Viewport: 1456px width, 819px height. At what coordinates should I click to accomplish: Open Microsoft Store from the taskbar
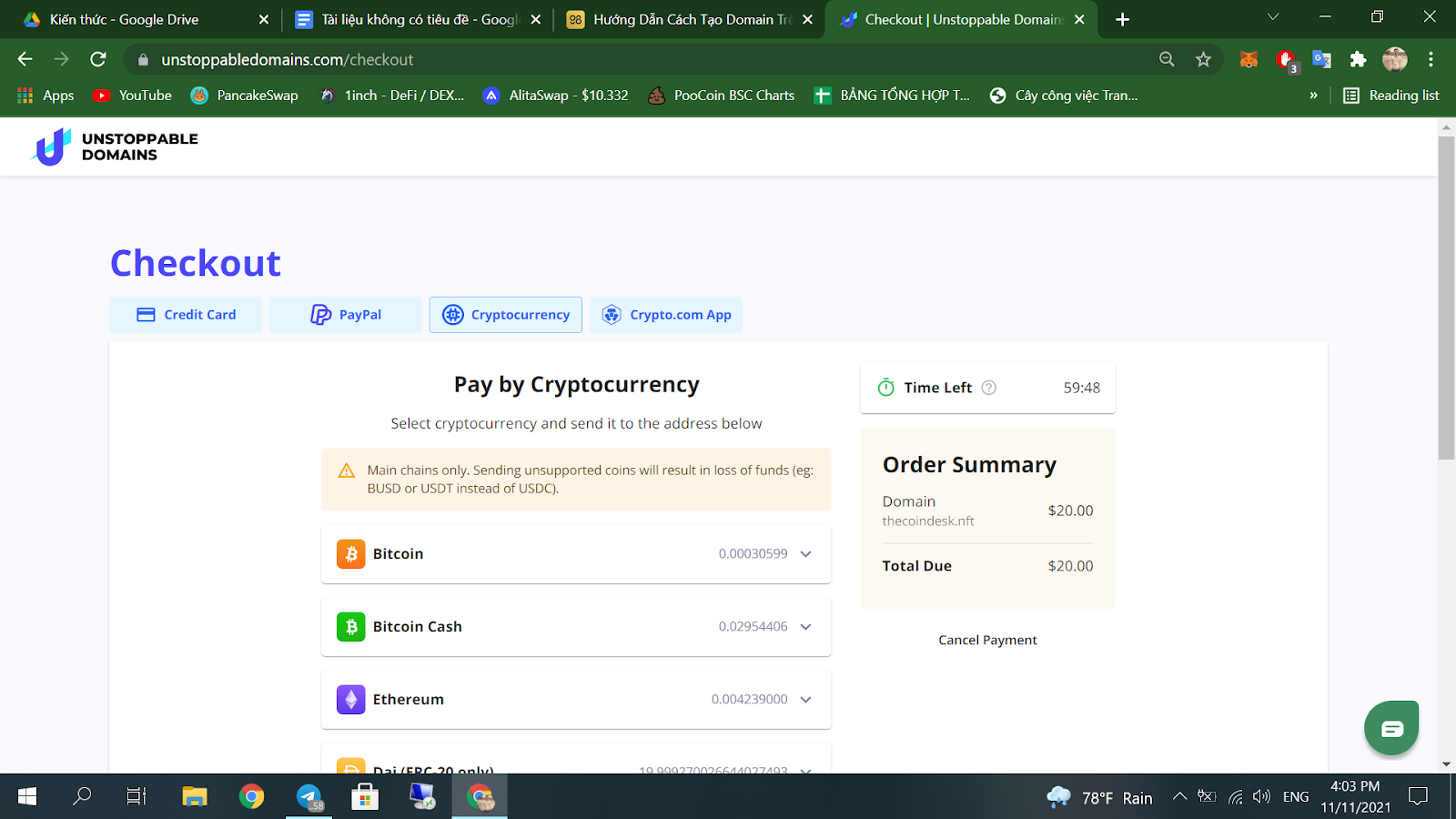point(365,797)
